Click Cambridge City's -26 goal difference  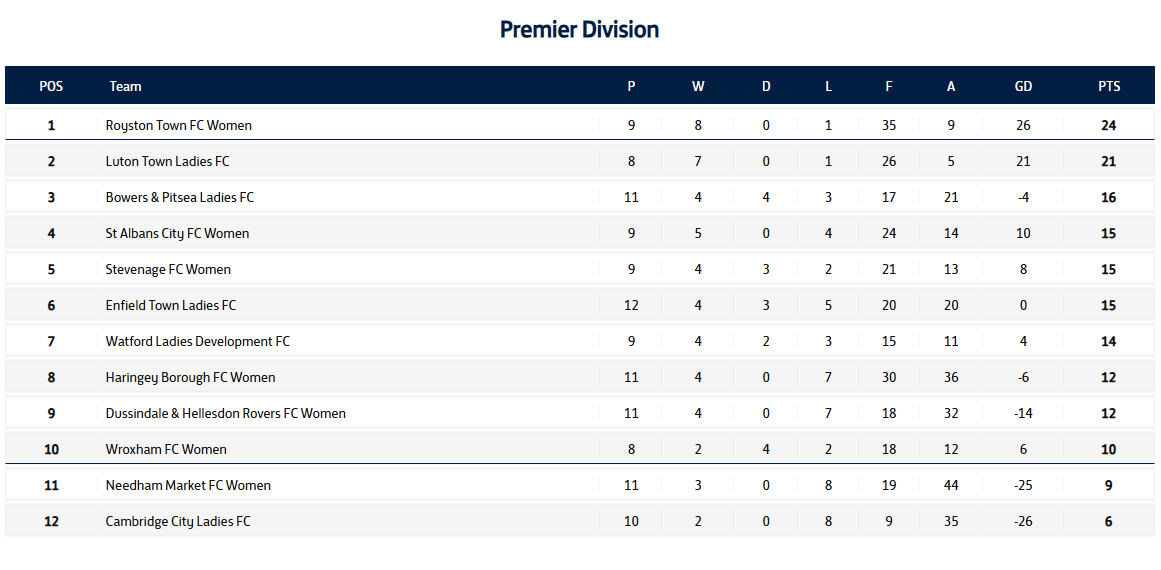[1023, 521]
